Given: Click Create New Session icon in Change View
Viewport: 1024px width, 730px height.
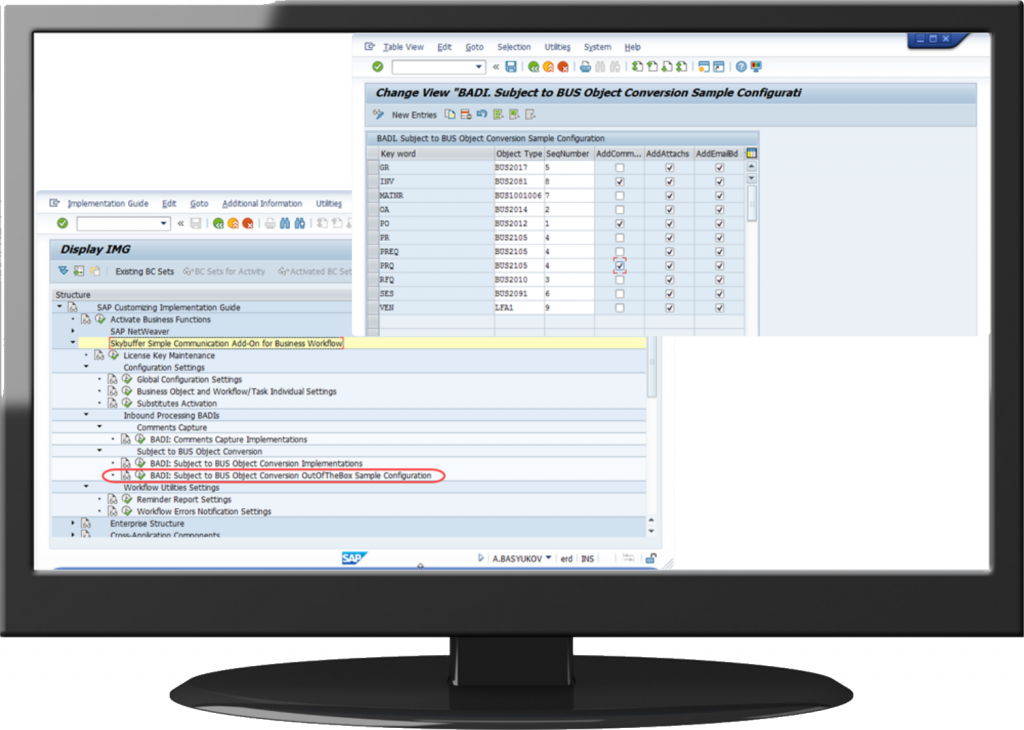Looking at the screenshot, I should pos(703,67).
